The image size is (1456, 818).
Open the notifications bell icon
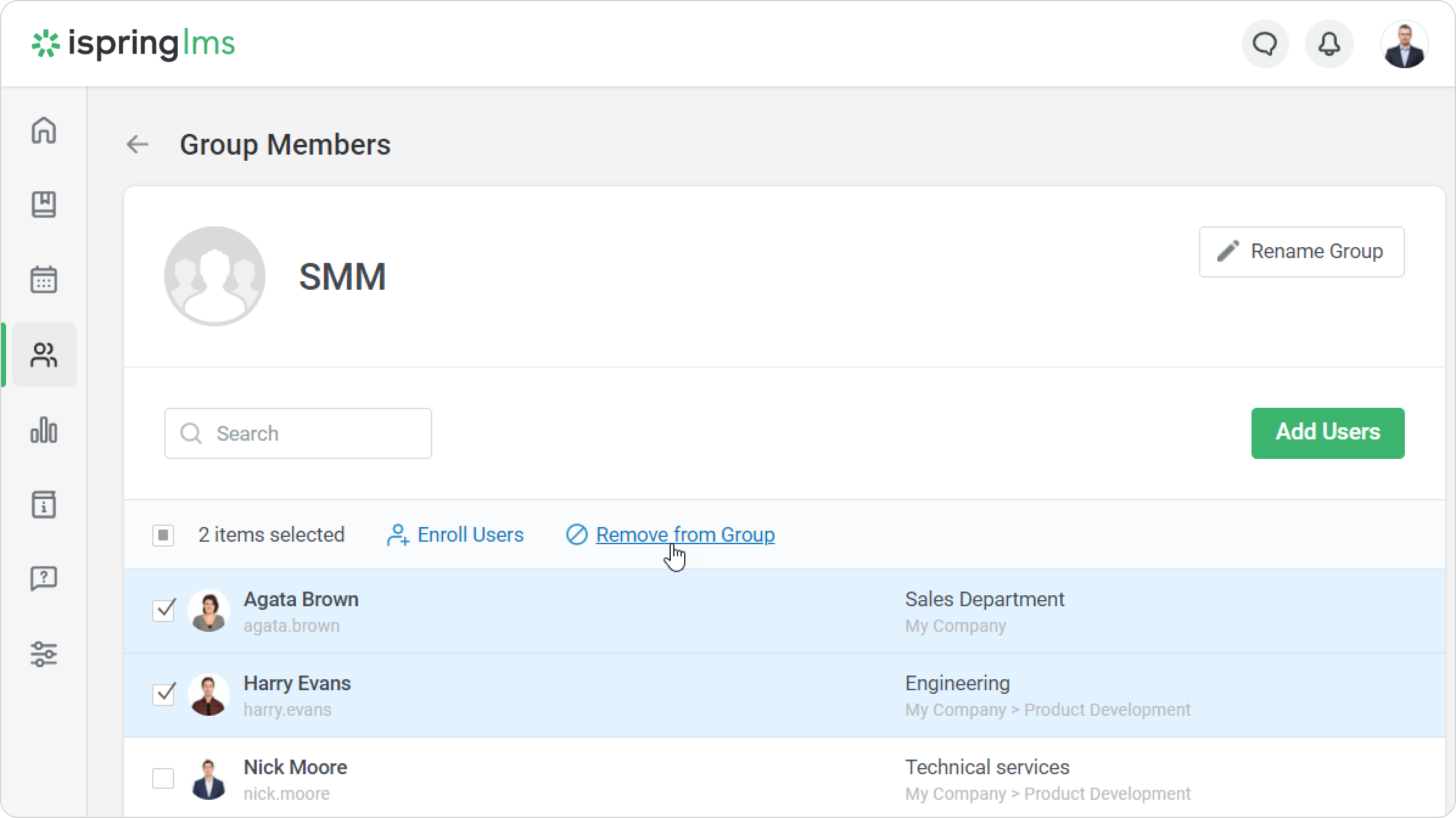1329,44
